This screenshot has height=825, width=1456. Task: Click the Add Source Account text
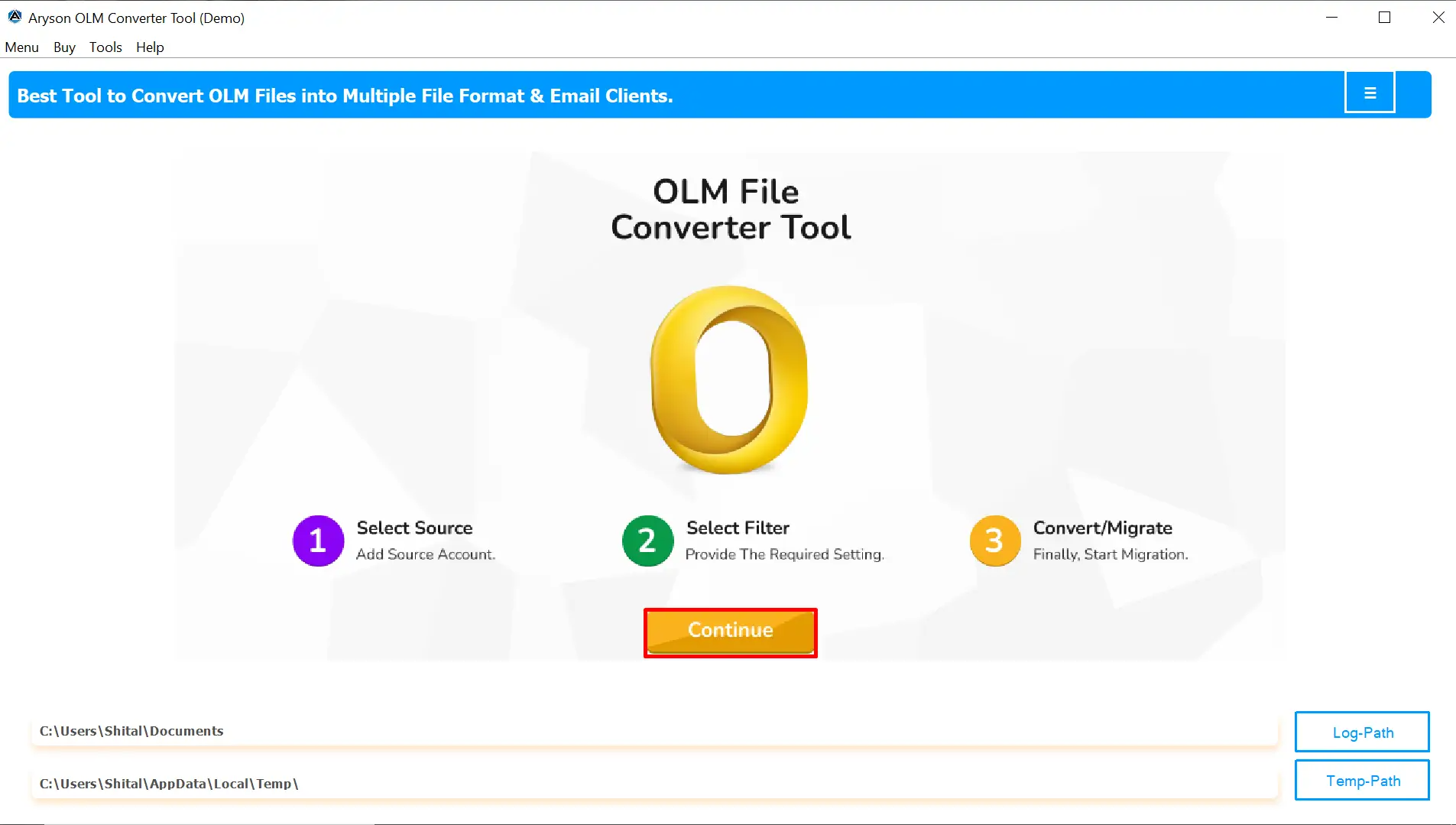[x=425, y=554]
